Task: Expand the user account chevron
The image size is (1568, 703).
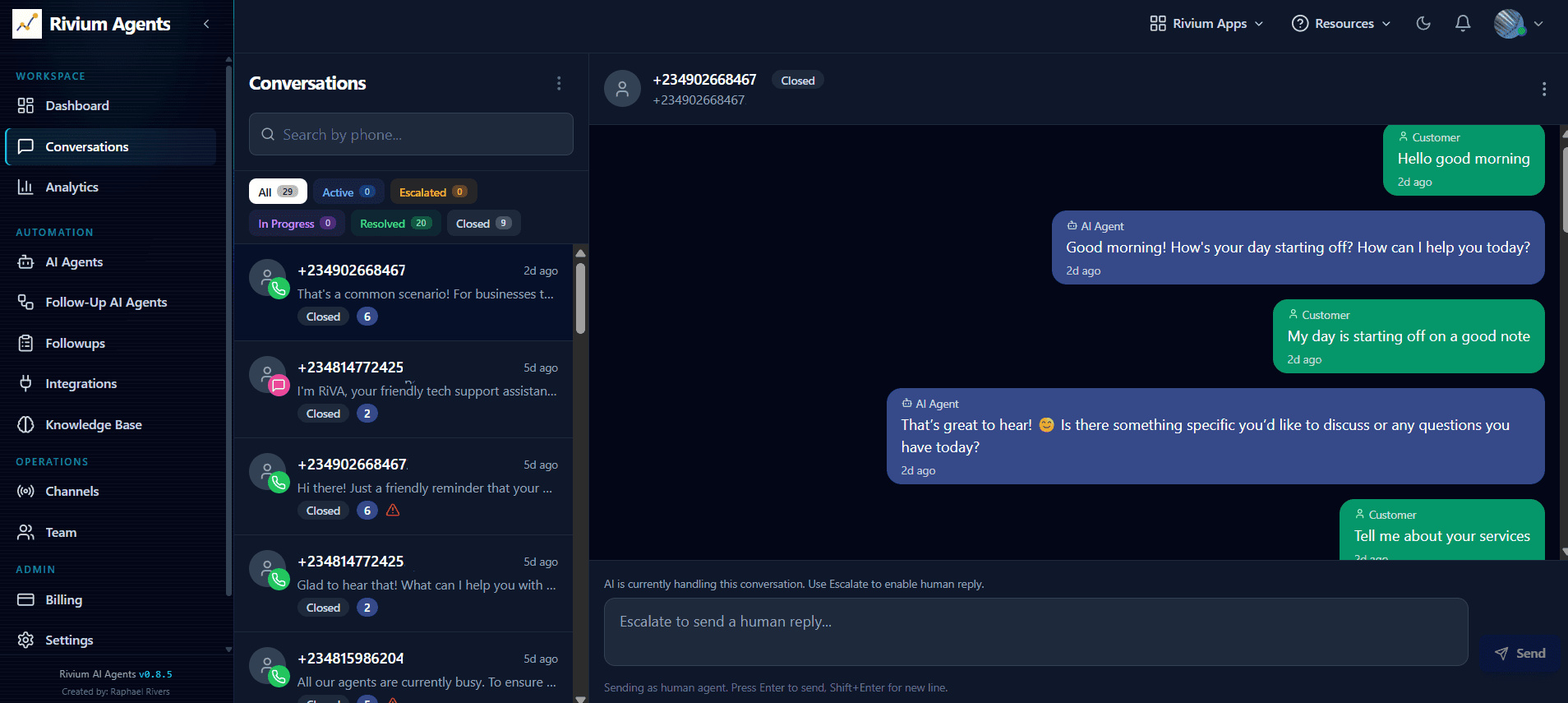Action: tap(1538, 24)
